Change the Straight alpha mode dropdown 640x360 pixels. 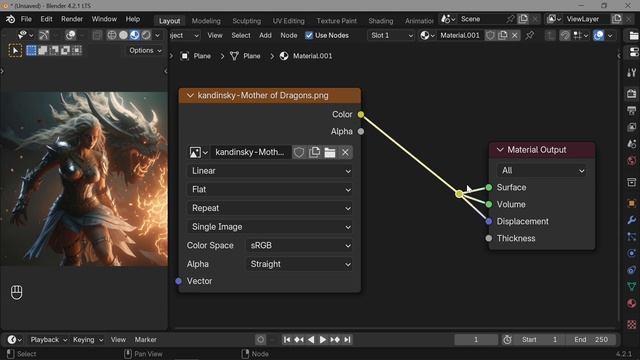coord(300,264)
